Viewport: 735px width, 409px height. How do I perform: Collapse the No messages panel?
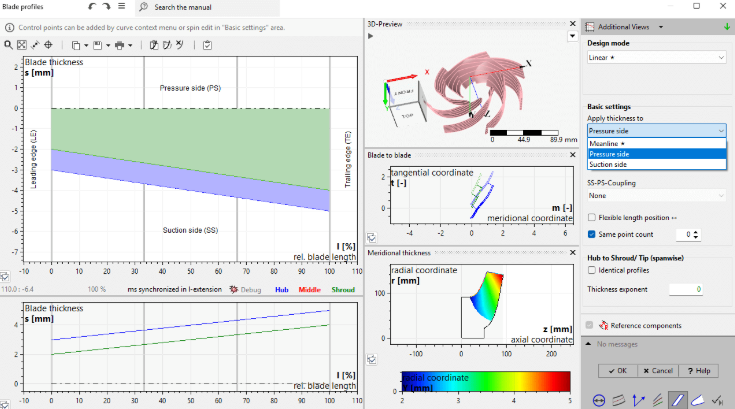[x=588, y=344]
